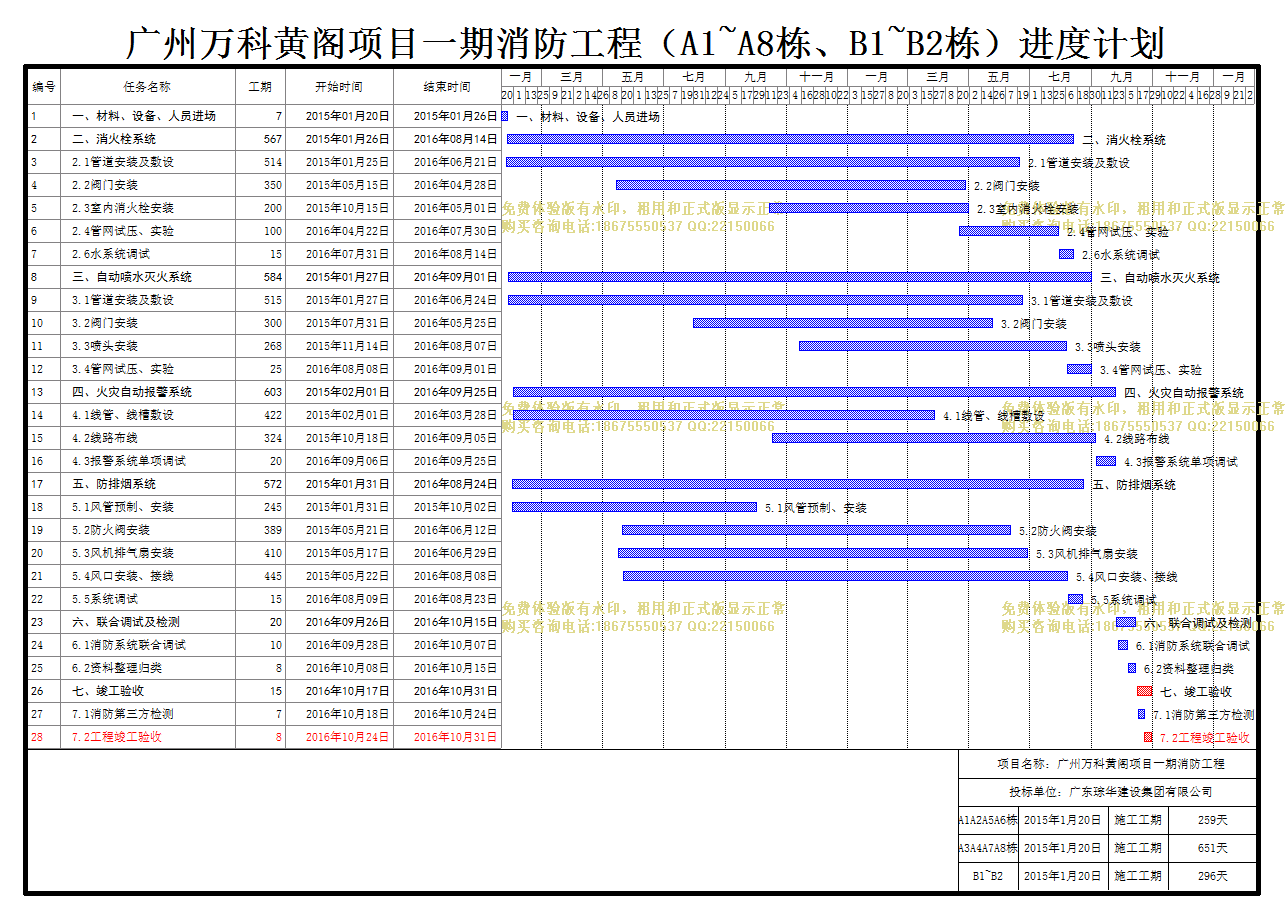Select end date 2015年10月02日 of 5.1风管预制
This screenshot has height=917, width=1285.
click(455, 507)
